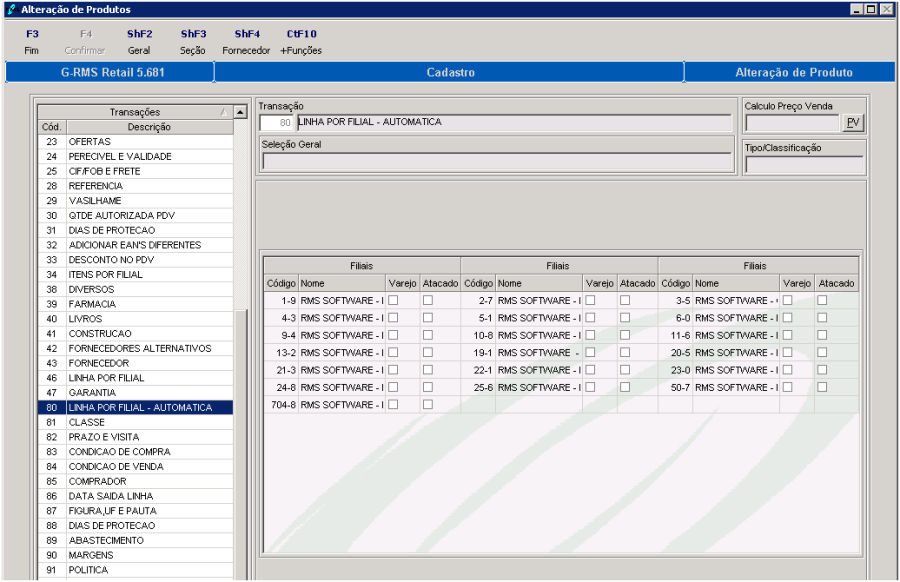This screenshot has height=582, width=900.
Task: Click the Fornecedor (ShF4) toolbar icon
Action: (247, 40)
